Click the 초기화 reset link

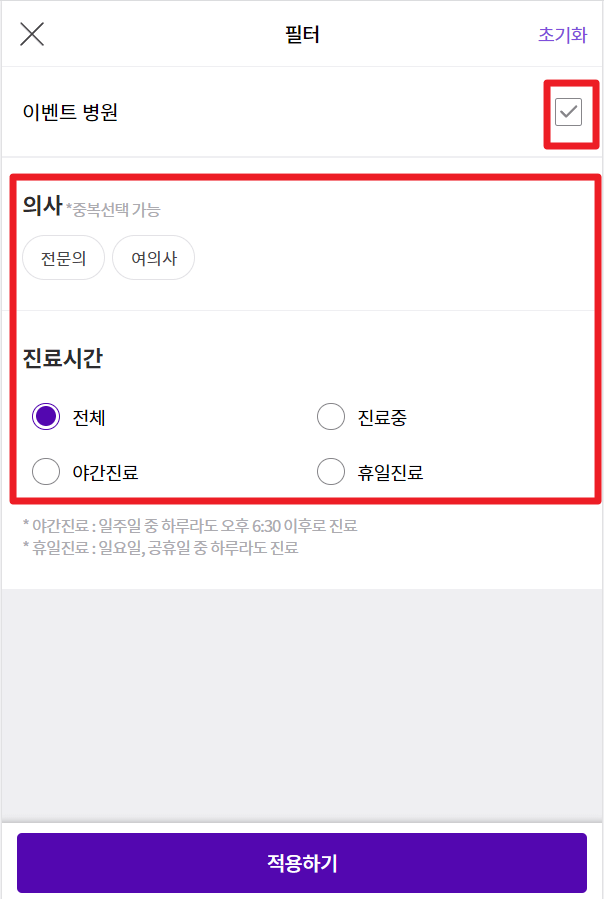(563, 33)
